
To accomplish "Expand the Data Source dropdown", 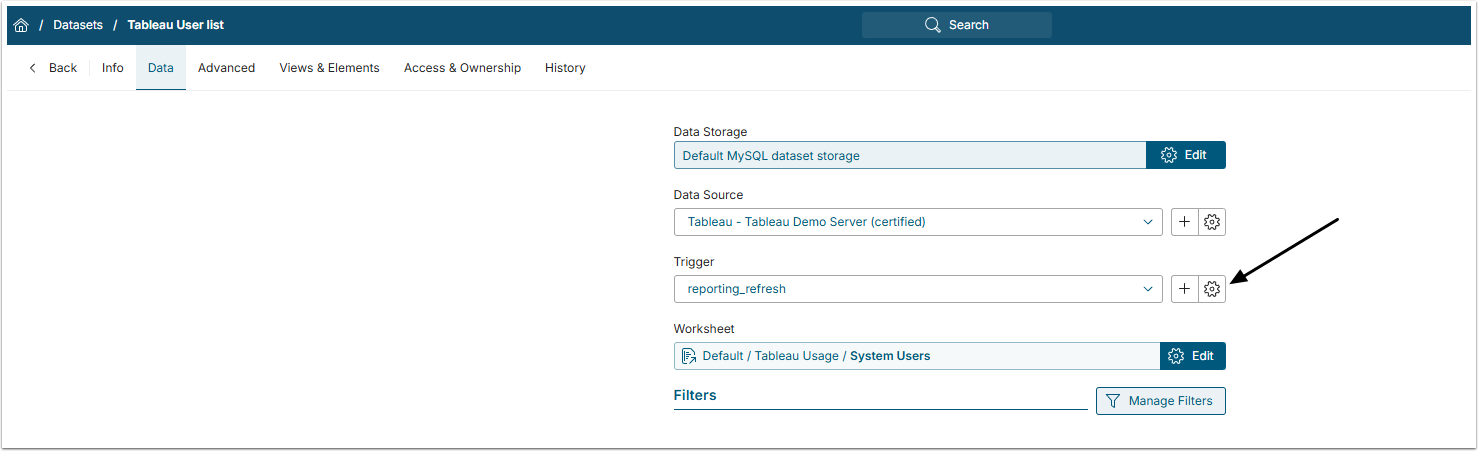I will click(x=1148, y=222).
